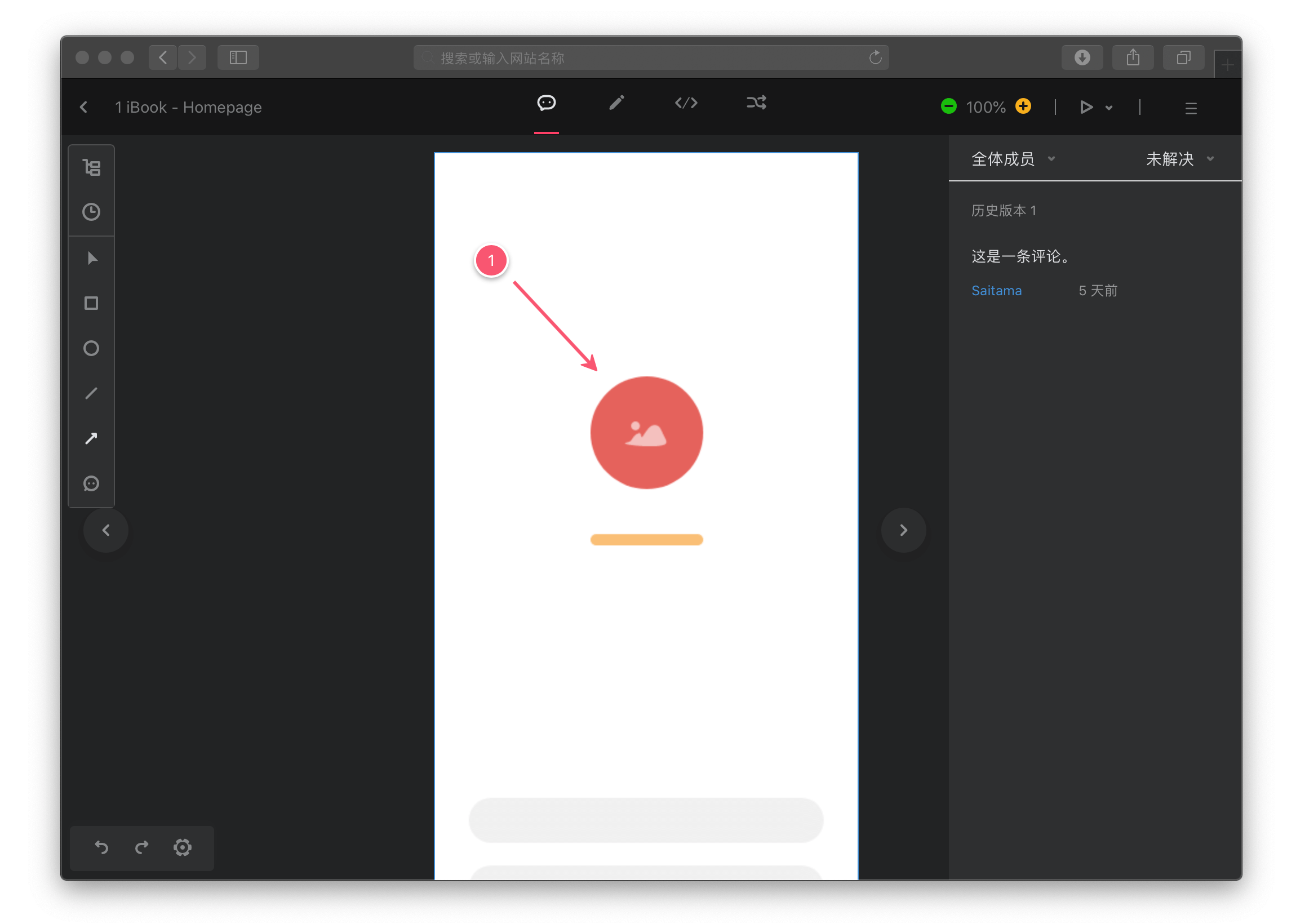The height and width of the screenshot is (924, 1296).
Task: Expand the 全体成员 members dropdown
Action: 1013,159
